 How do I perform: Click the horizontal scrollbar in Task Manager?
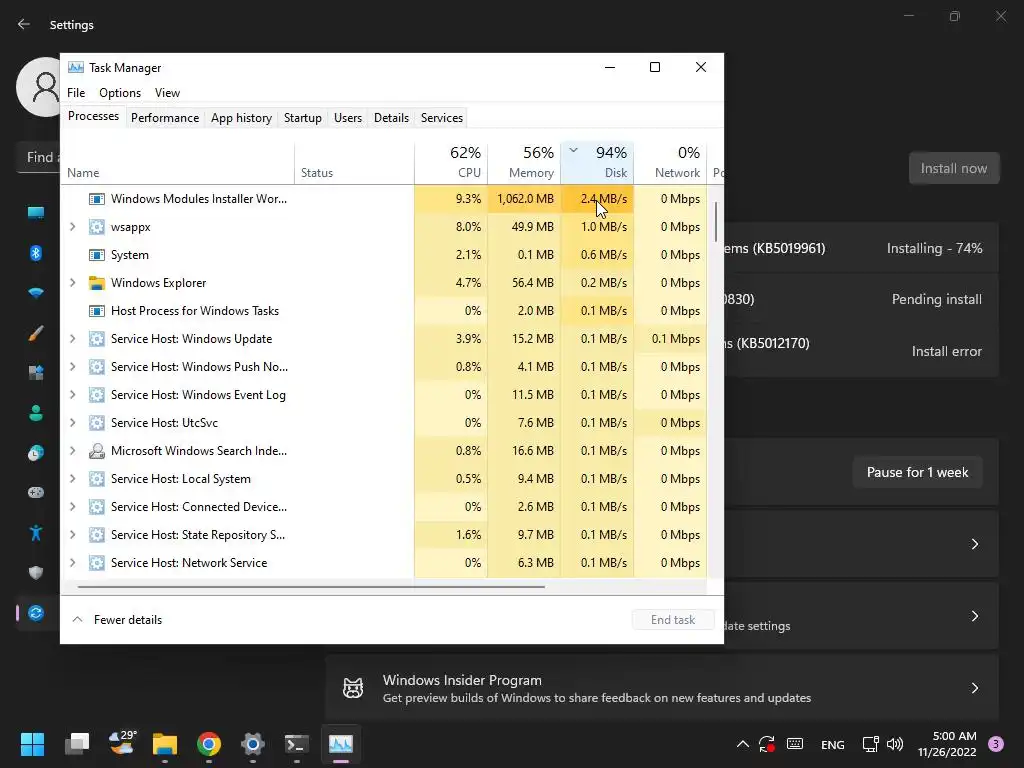coord(311,586)
